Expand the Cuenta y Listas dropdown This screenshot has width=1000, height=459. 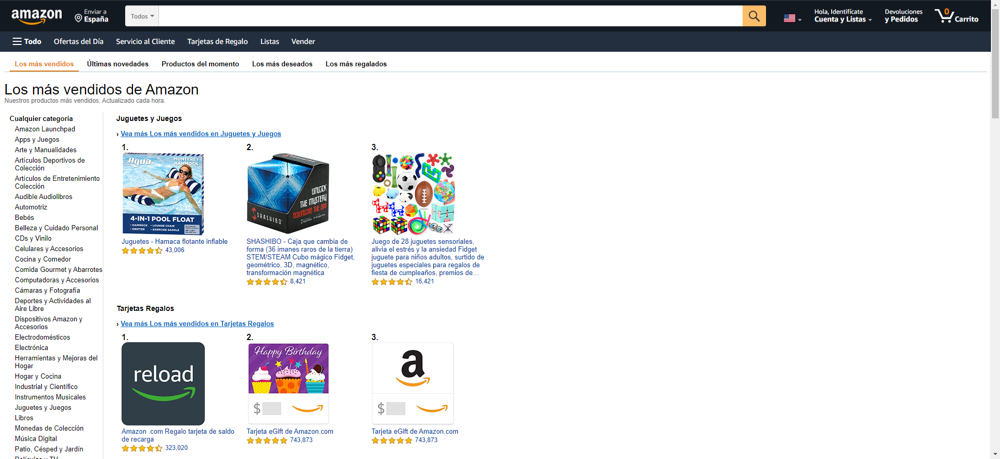842,16
